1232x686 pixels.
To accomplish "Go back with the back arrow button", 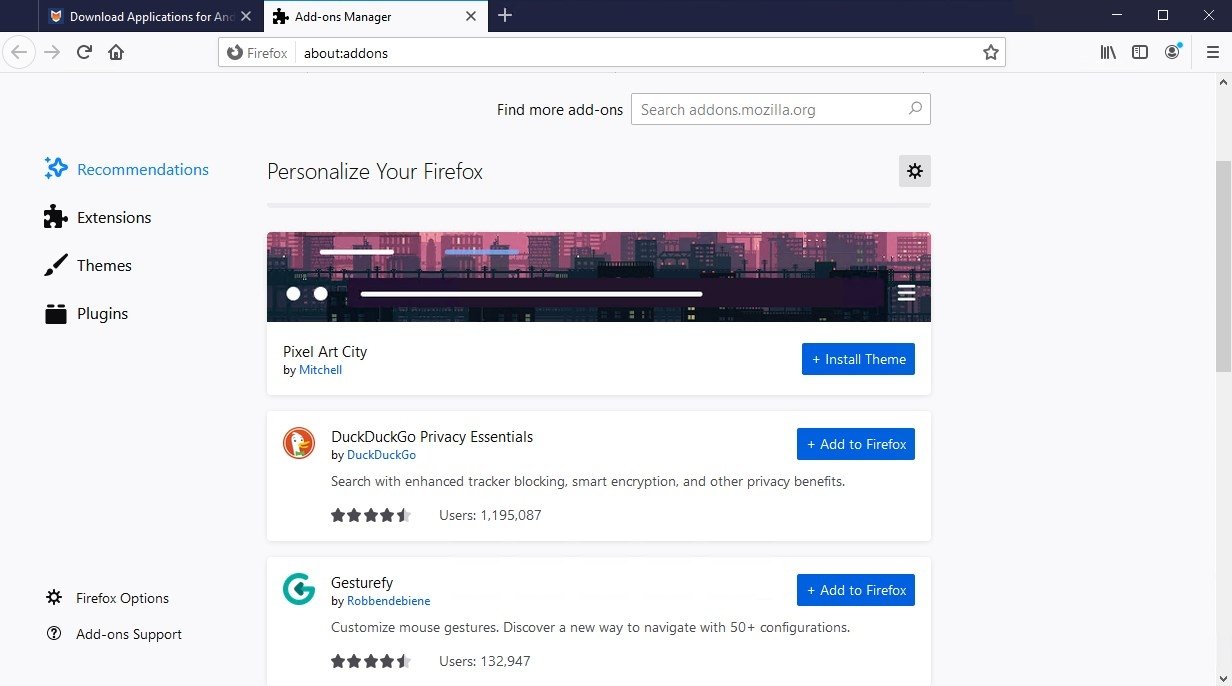I will [19, 52].
